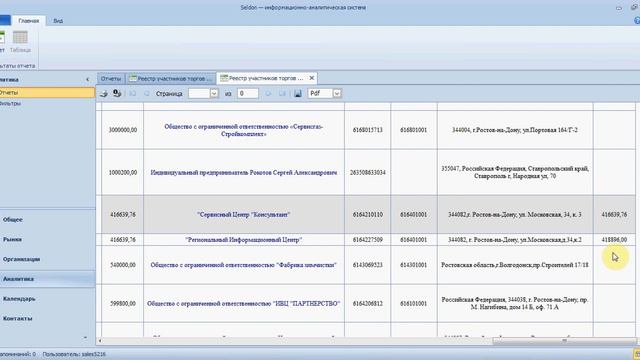
Task: Open link "ИВЦ "ПАРТНЕРСТВО" company
Action: tap(244, 304)
